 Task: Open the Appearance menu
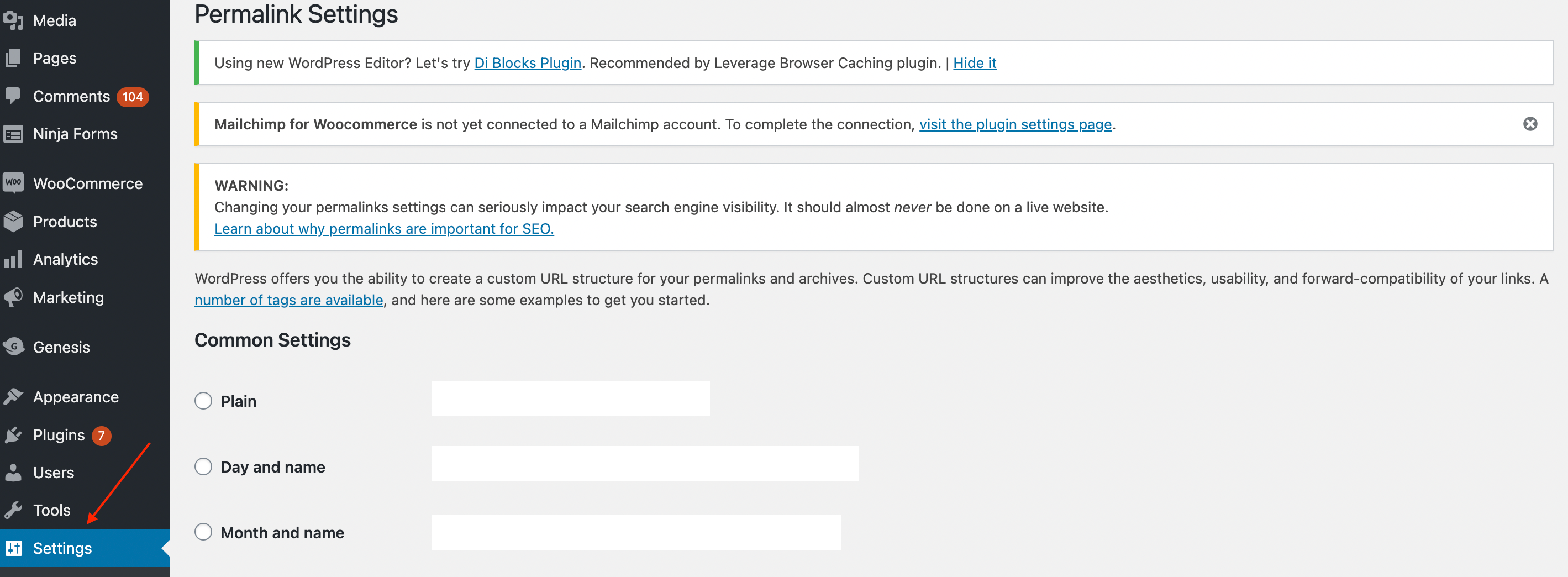point(85,397)
